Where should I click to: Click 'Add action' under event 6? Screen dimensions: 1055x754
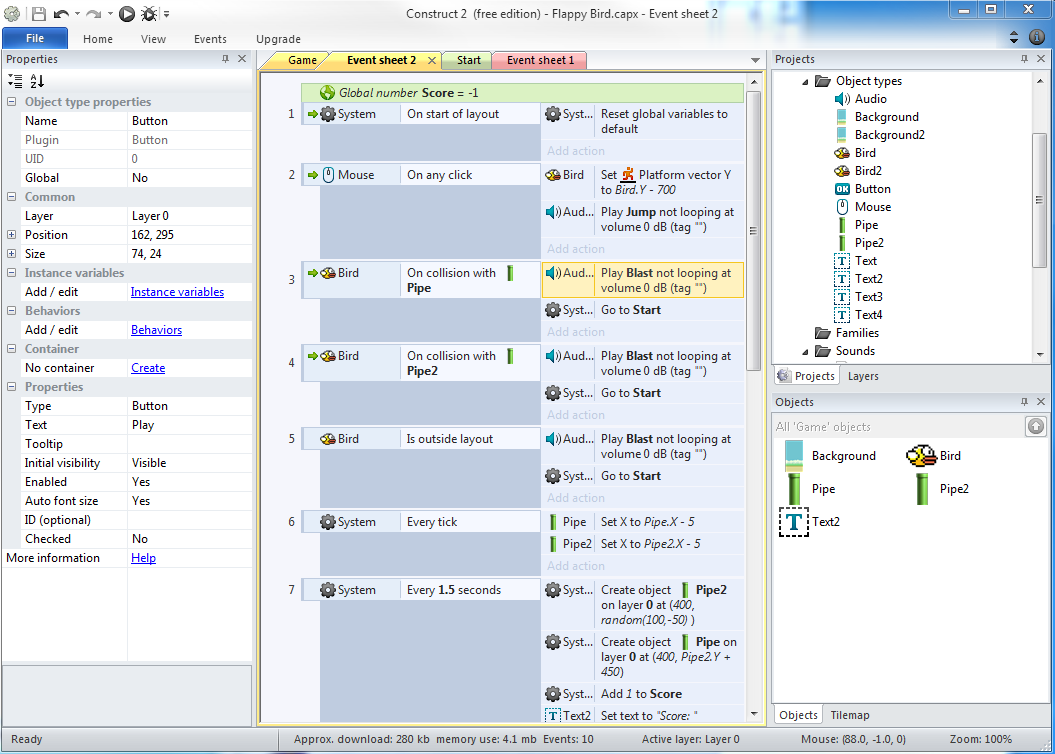click(x=575, y=566)
